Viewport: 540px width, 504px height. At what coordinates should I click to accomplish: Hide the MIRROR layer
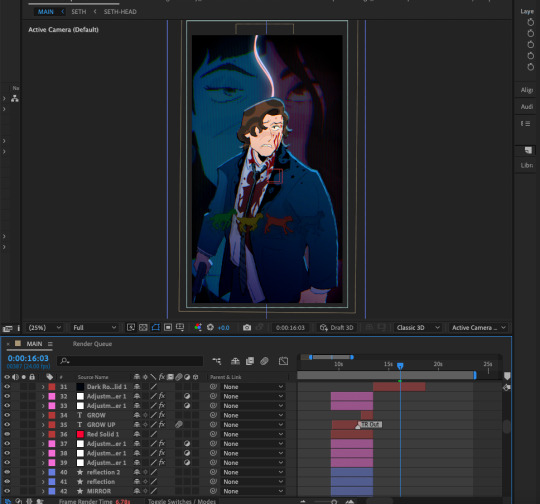7,491
